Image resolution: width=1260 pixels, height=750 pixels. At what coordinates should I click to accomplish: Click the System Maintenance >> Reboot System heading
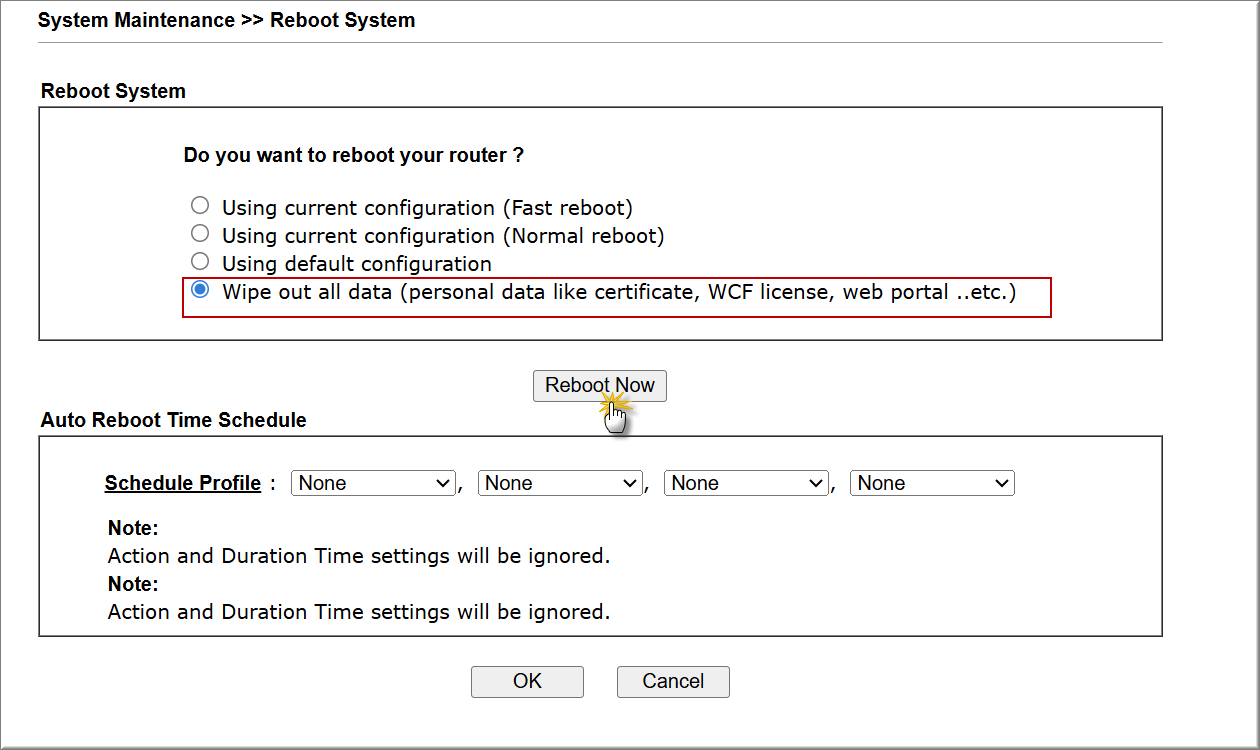226,20
